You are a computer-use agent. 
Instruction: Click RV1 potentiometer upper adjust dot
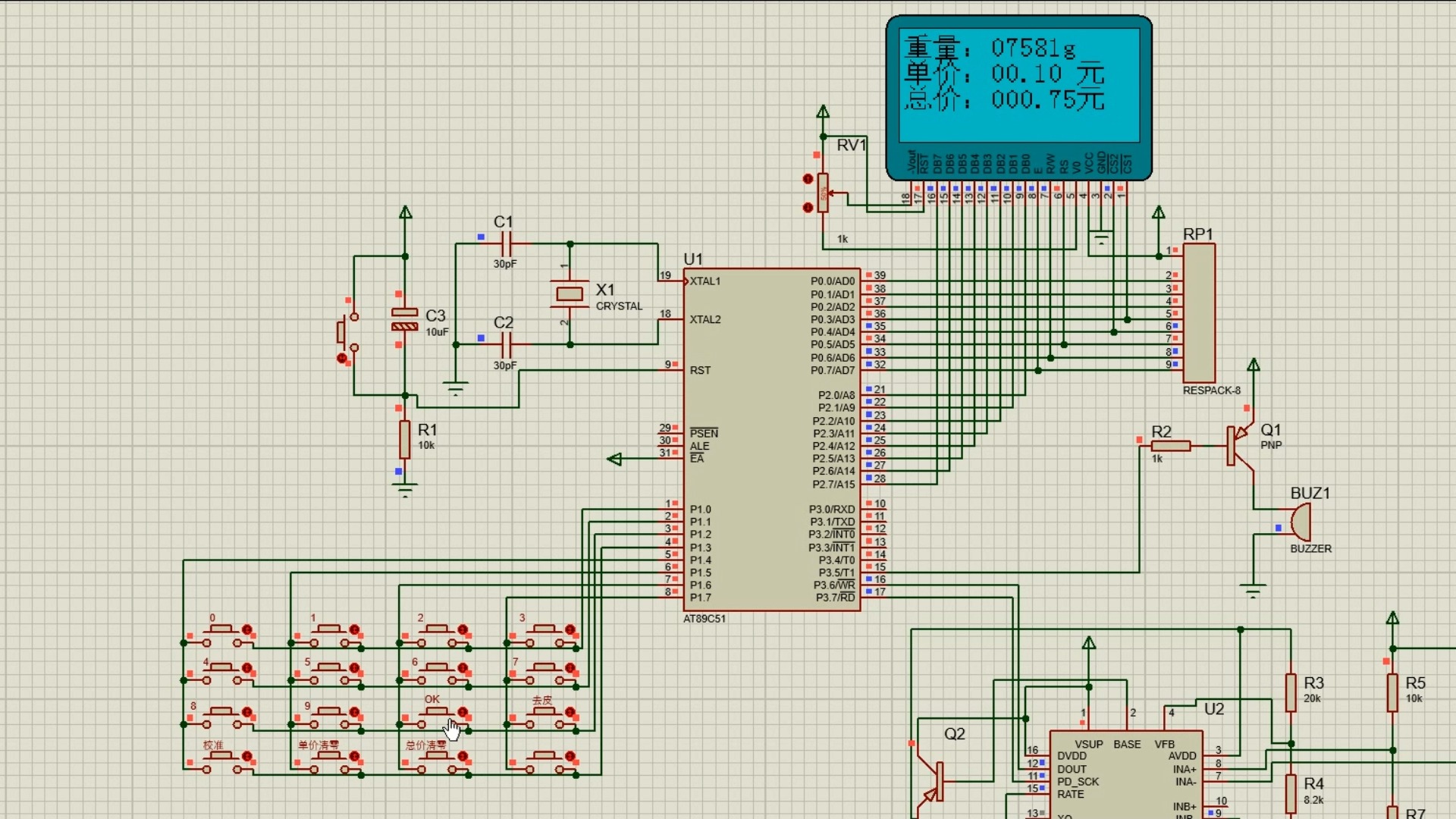[x=808, y=180]
